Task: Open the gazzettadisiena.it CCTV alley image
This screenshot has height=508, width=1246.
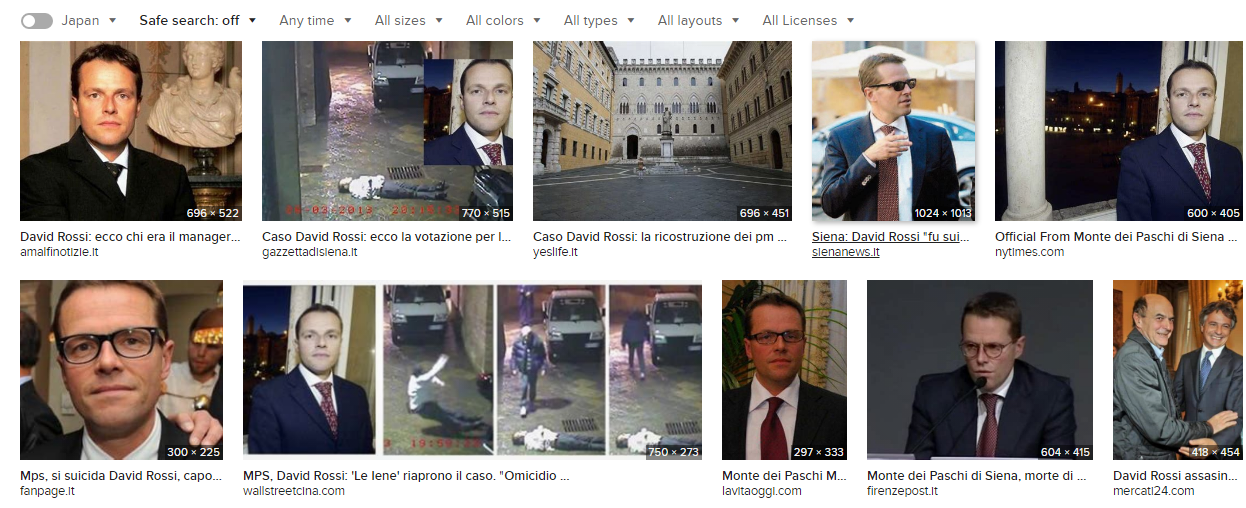Action: point(387,131)
